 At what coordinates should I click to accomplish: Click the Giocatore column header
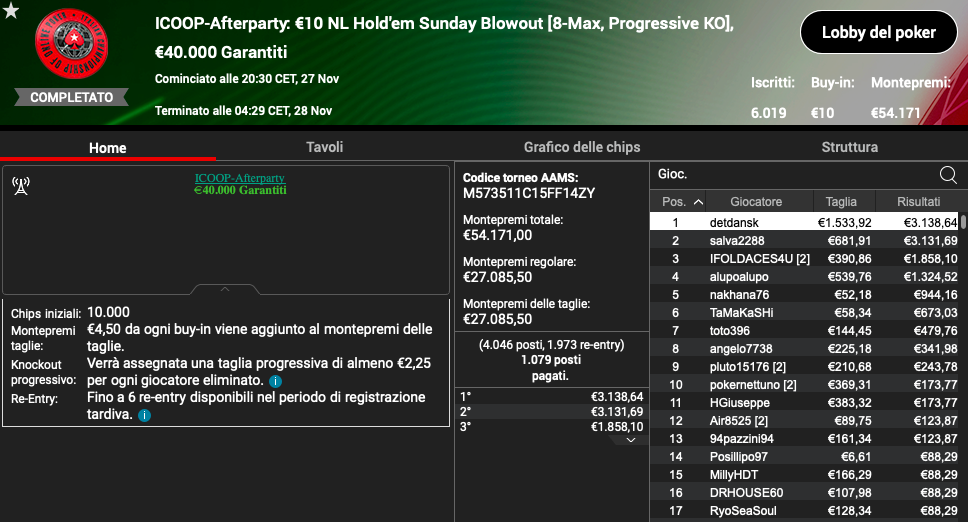coord(756,201)
